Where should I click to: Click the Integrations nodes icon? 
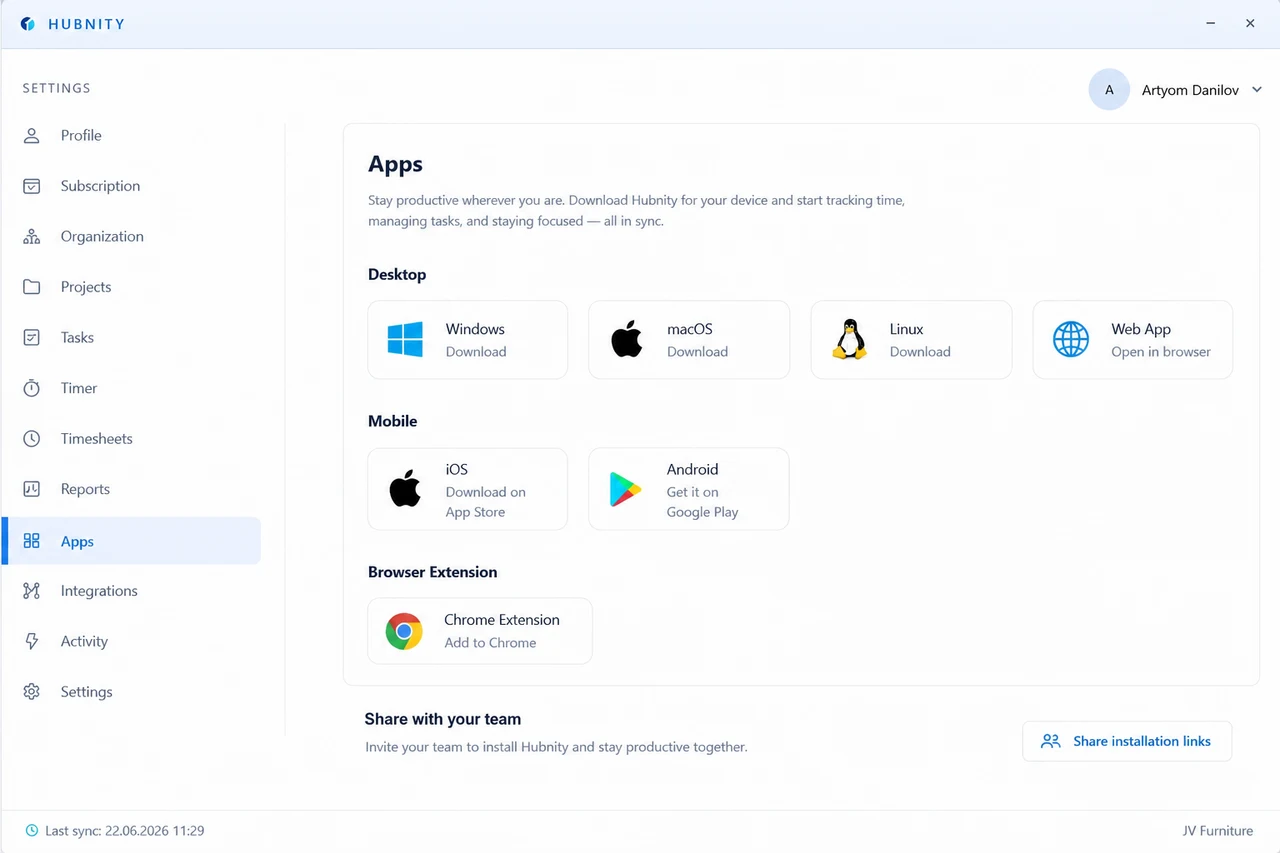pyautogui.click(x=32, y=591)
